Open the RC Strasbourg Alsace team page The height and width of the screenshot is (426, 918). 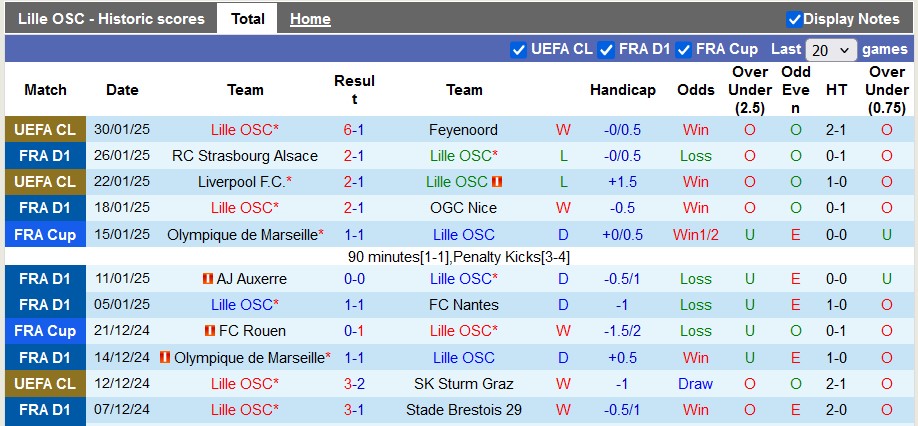click(x=245, y=156)
